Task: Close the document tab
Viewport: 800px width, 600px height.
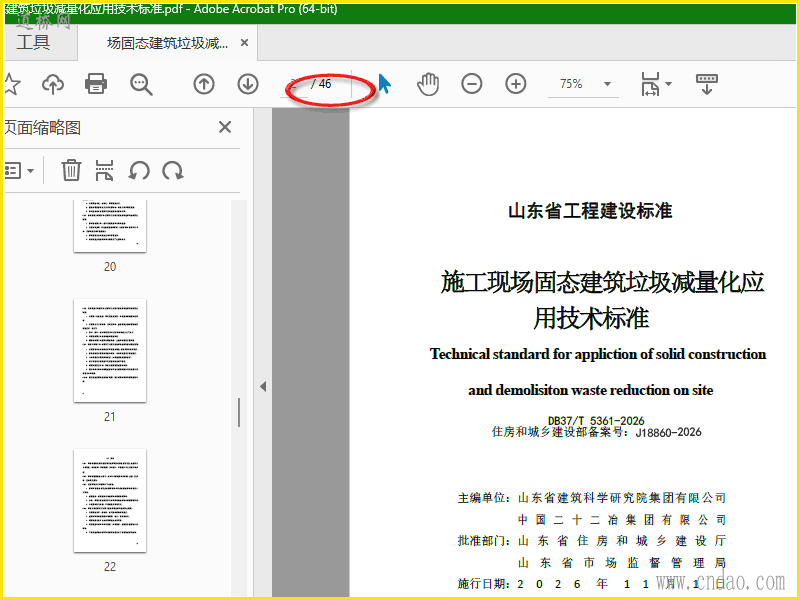Action: [x=244, y=43]
